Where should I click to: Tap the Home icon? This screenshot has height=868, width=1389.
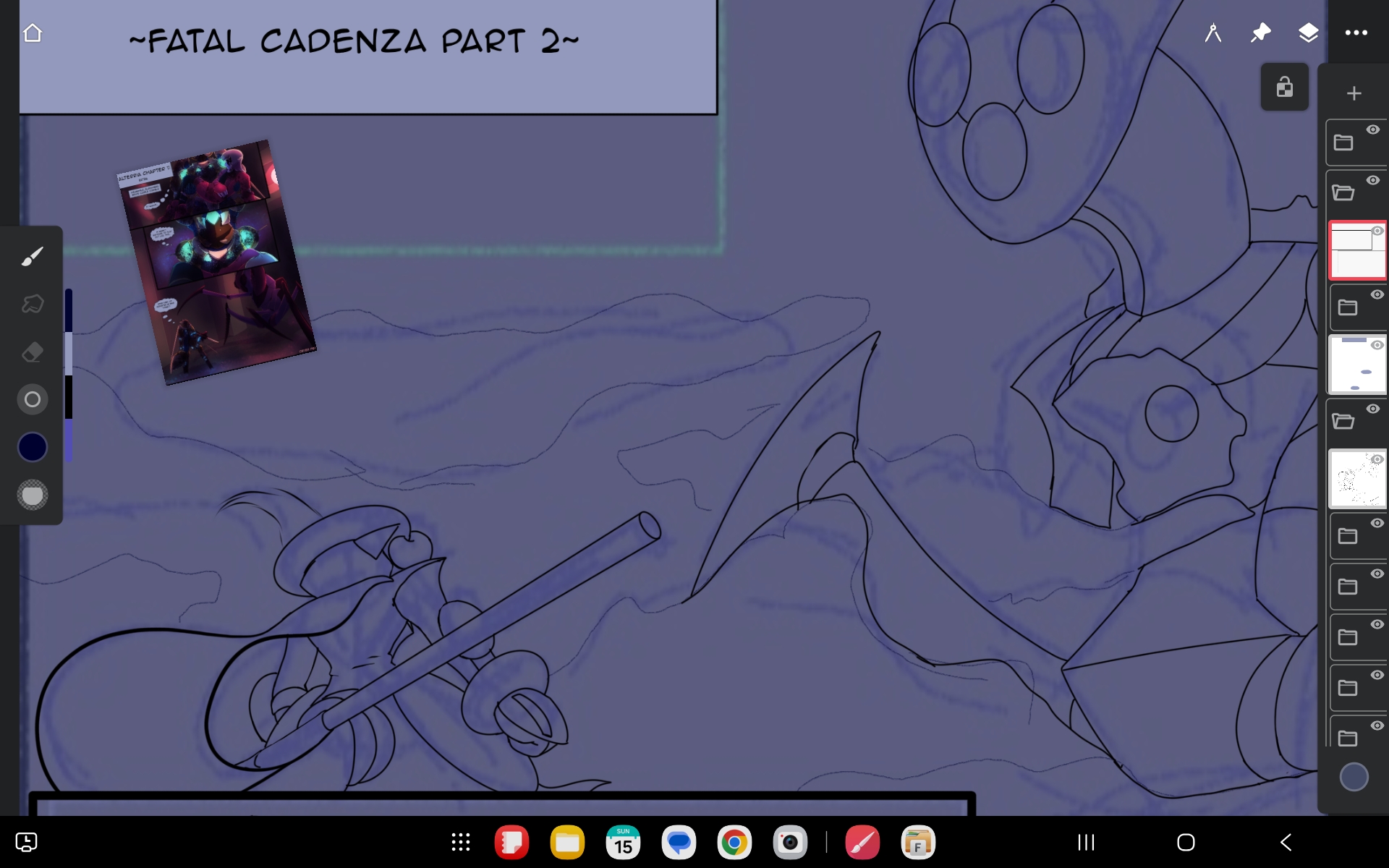[x=33, y=33]
